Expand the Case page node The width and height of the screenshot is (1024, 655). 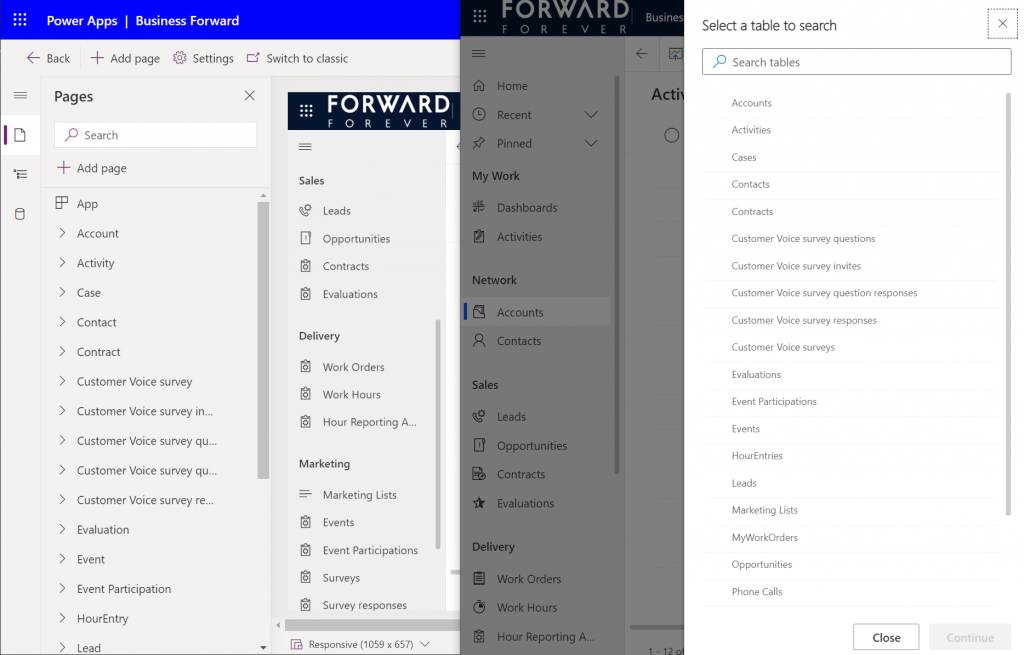coord(62,292)
